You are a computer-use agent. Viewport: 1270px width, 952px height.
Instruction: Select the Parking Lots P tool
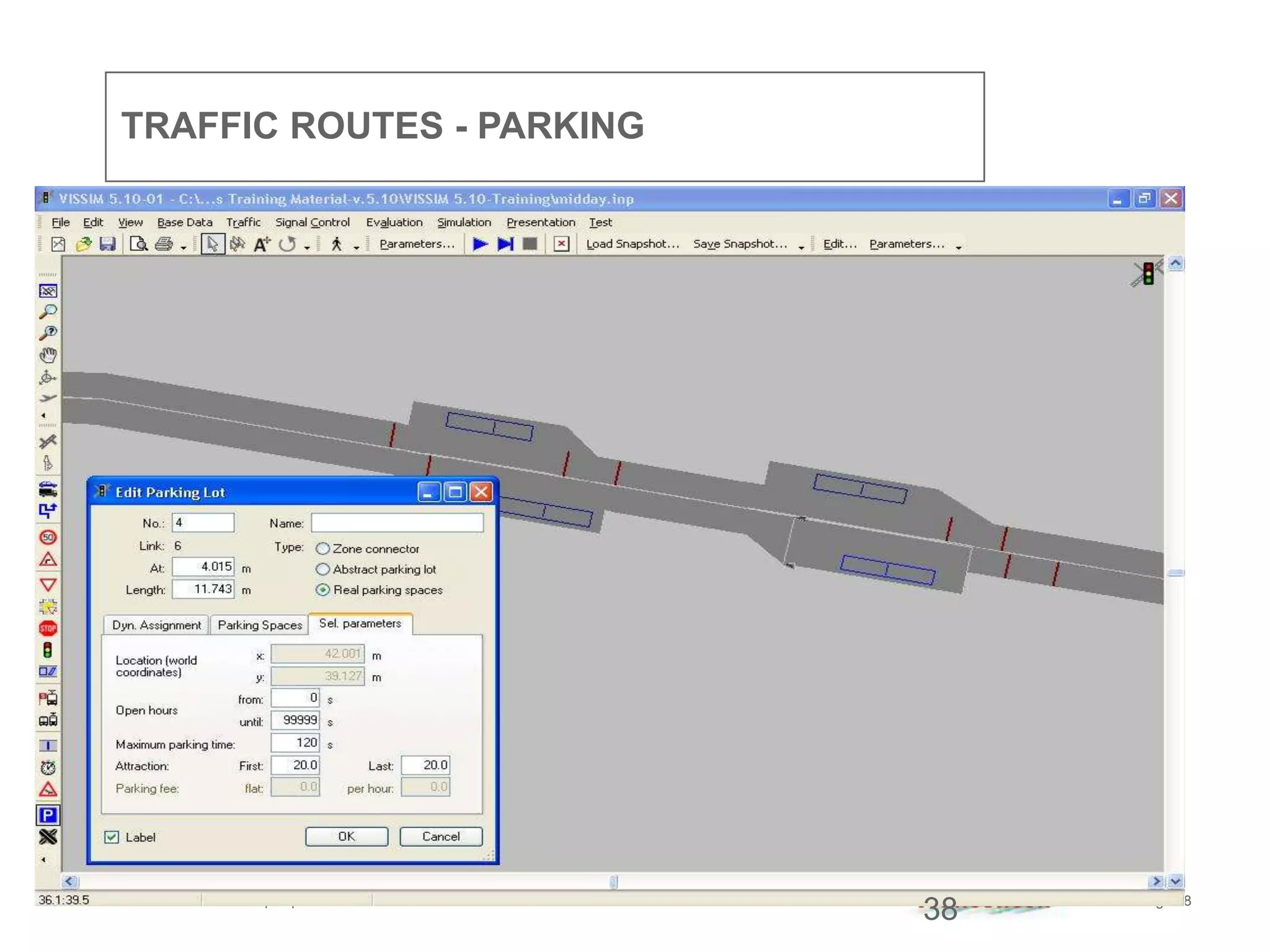pyautogui.click(x=48, y=815)
